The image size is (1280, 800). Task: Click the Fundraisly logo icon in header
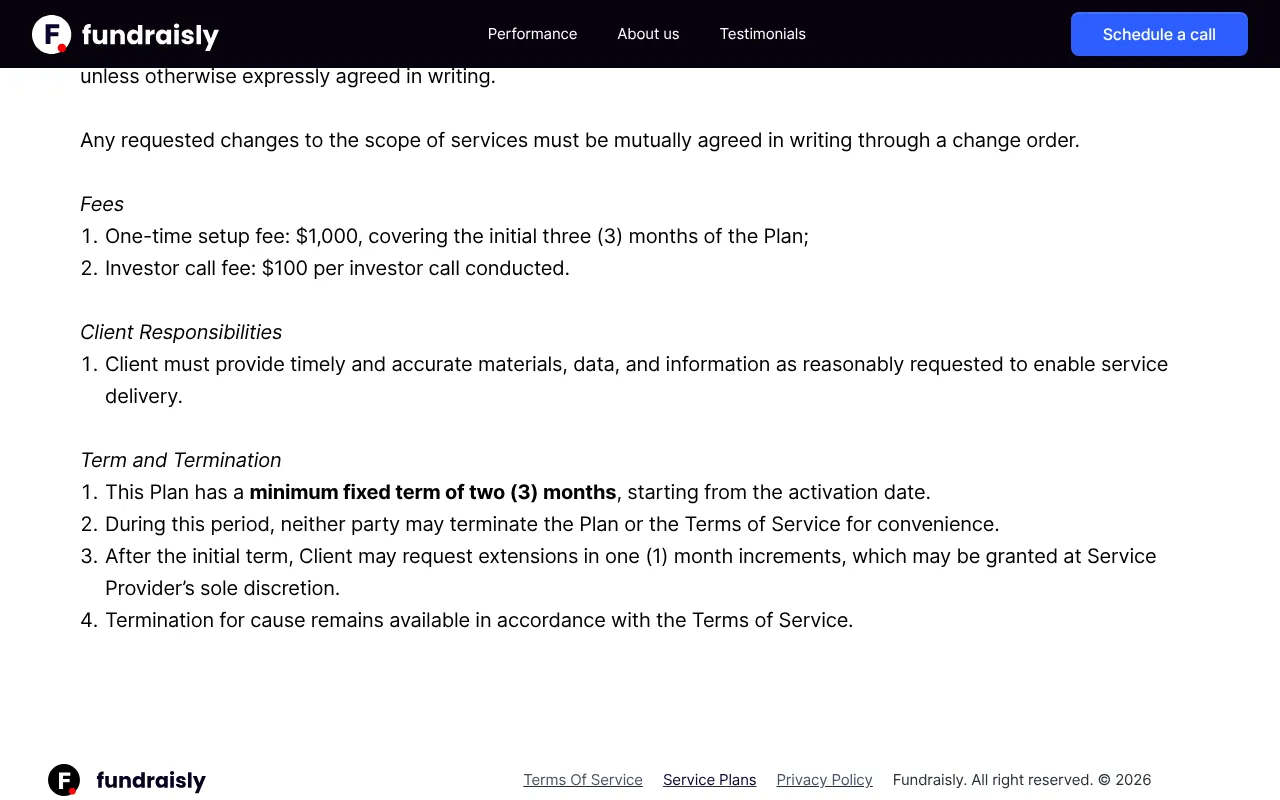click(x=51, y=34)
